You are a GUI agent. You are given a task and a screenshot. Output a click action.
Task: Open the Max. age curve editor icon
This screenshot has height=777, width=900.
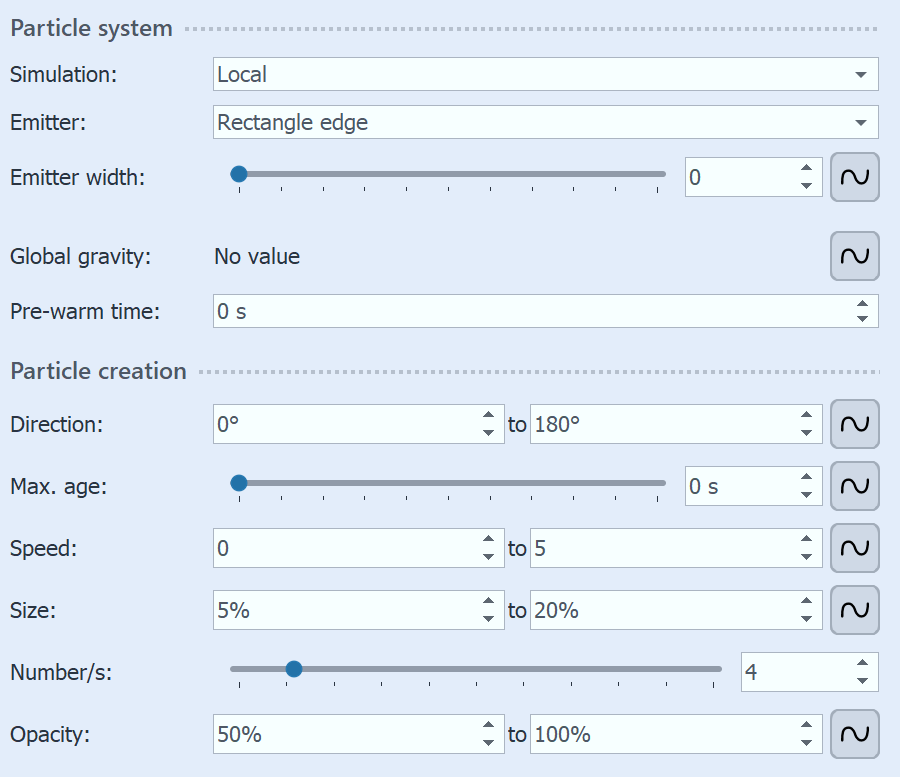tap(855, 486)
